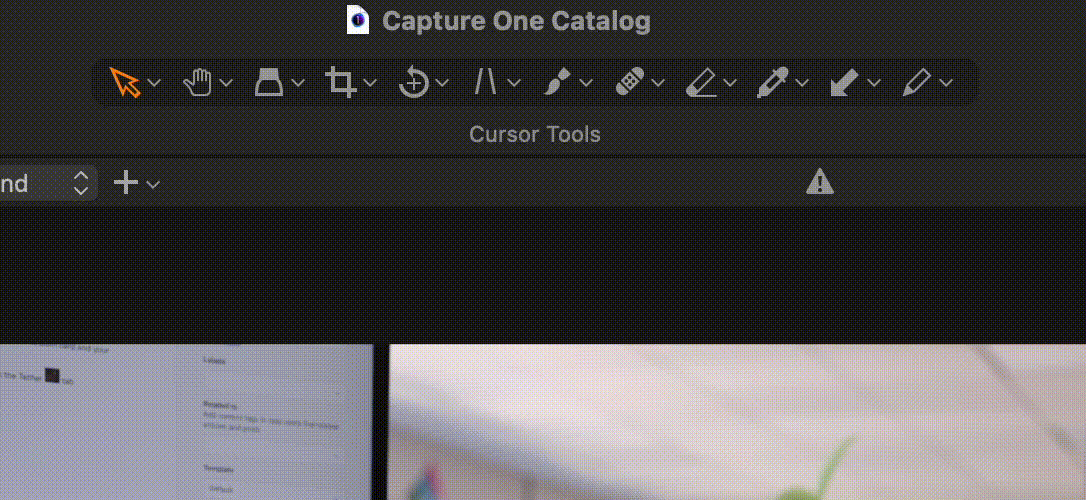1086x500 pixels.
Task: Select the orange Select pointer tool
Action: coord(125,82)
